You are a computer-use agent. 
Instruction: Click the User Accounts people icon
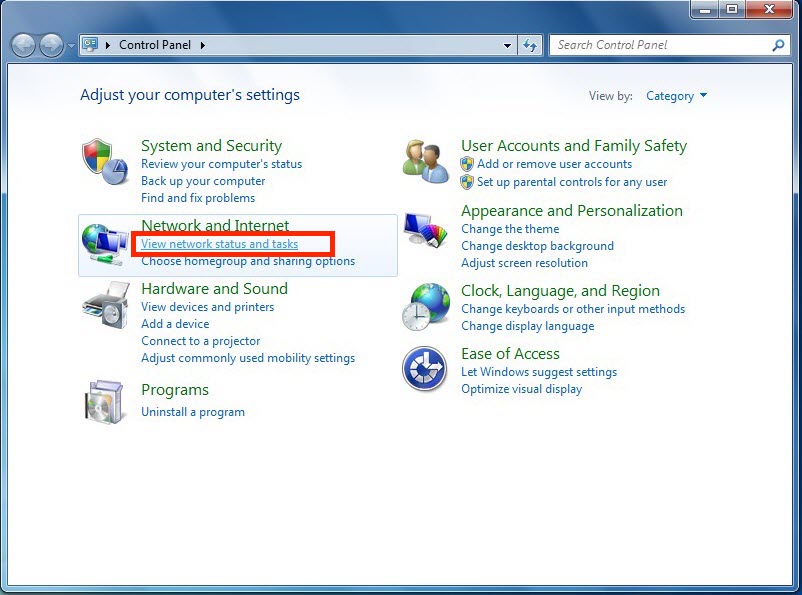click(x=425, y=160)
